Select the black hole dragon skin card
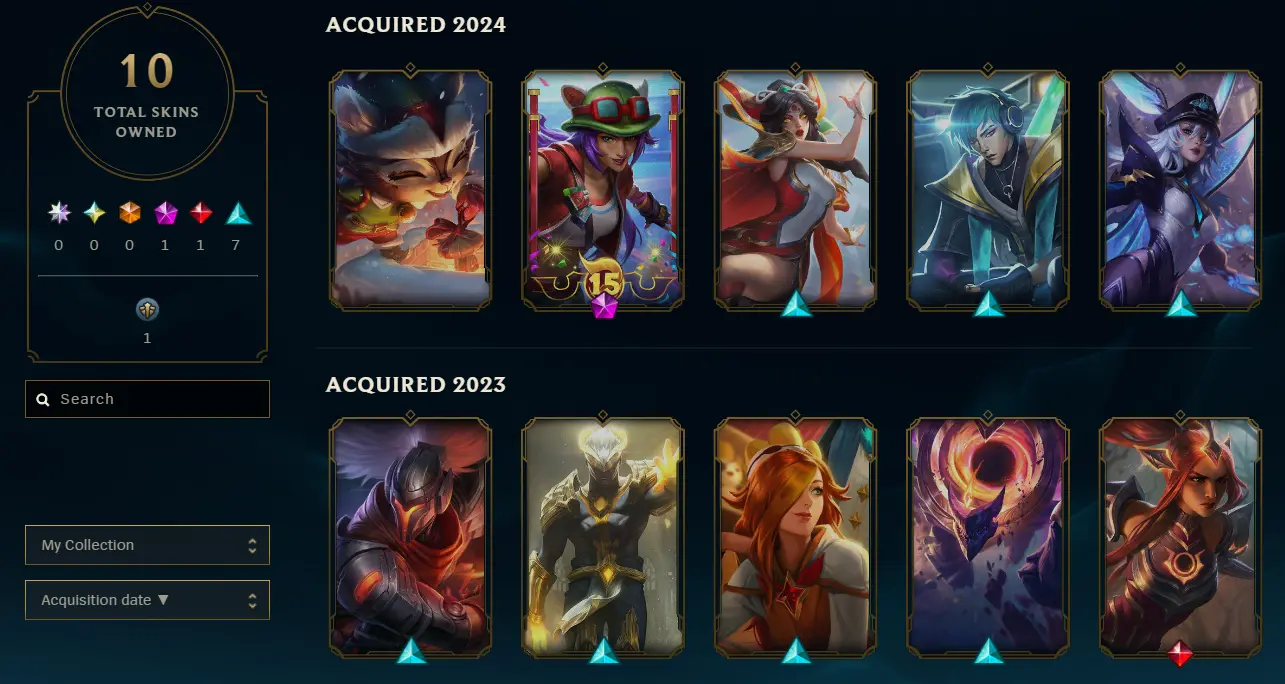 [988, 536]
